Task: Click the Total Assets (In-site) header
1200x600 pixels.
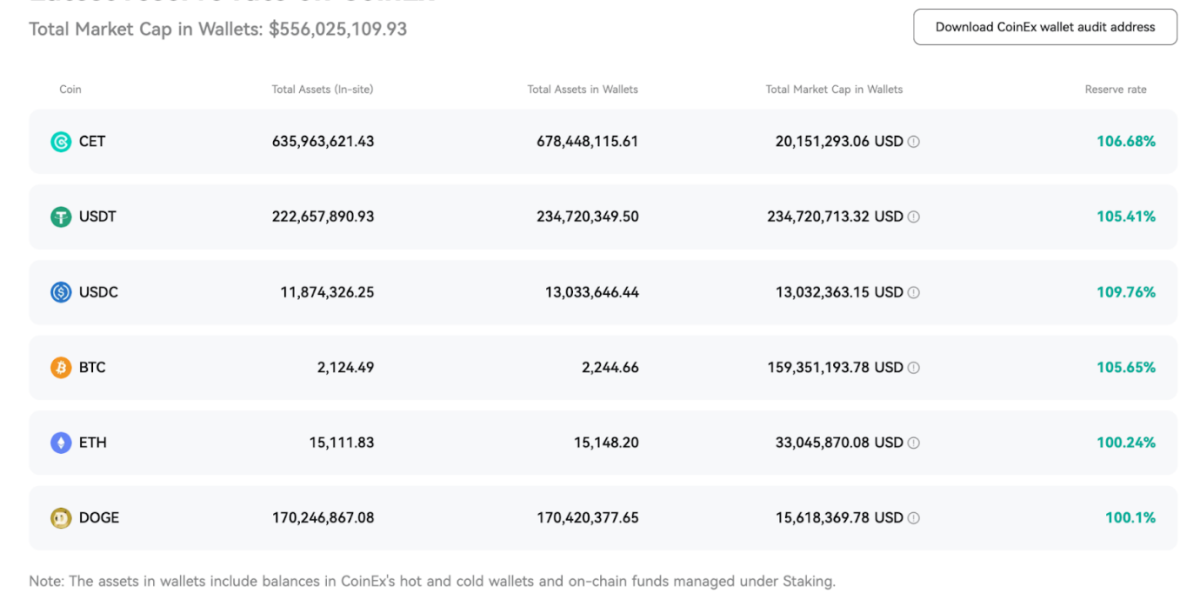Action: [322, 89]
